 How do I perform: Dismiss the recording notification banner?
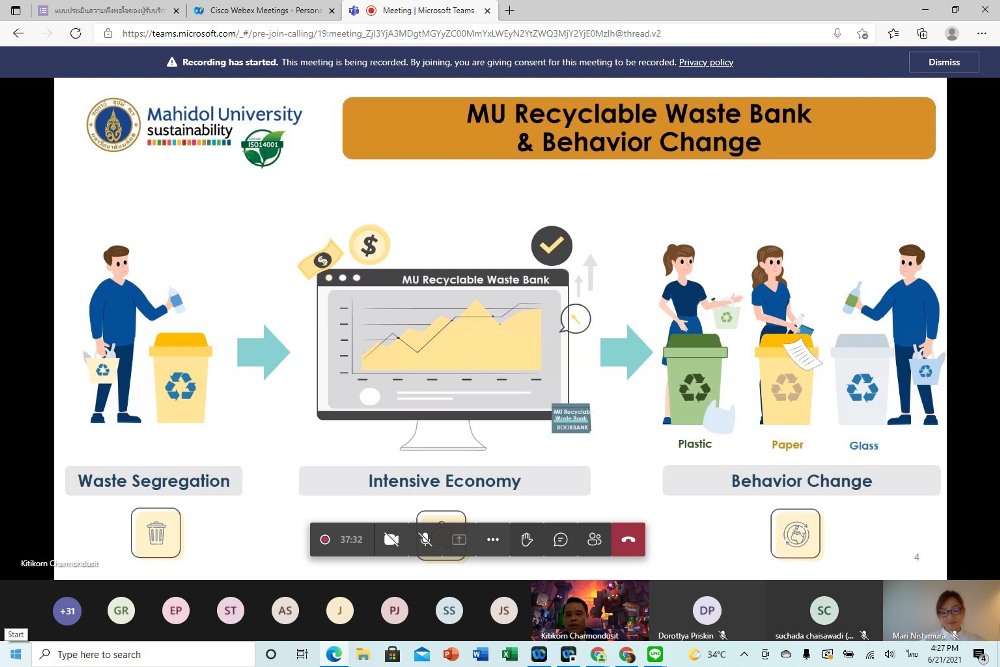pyautogui.click(x=943, y=62)
